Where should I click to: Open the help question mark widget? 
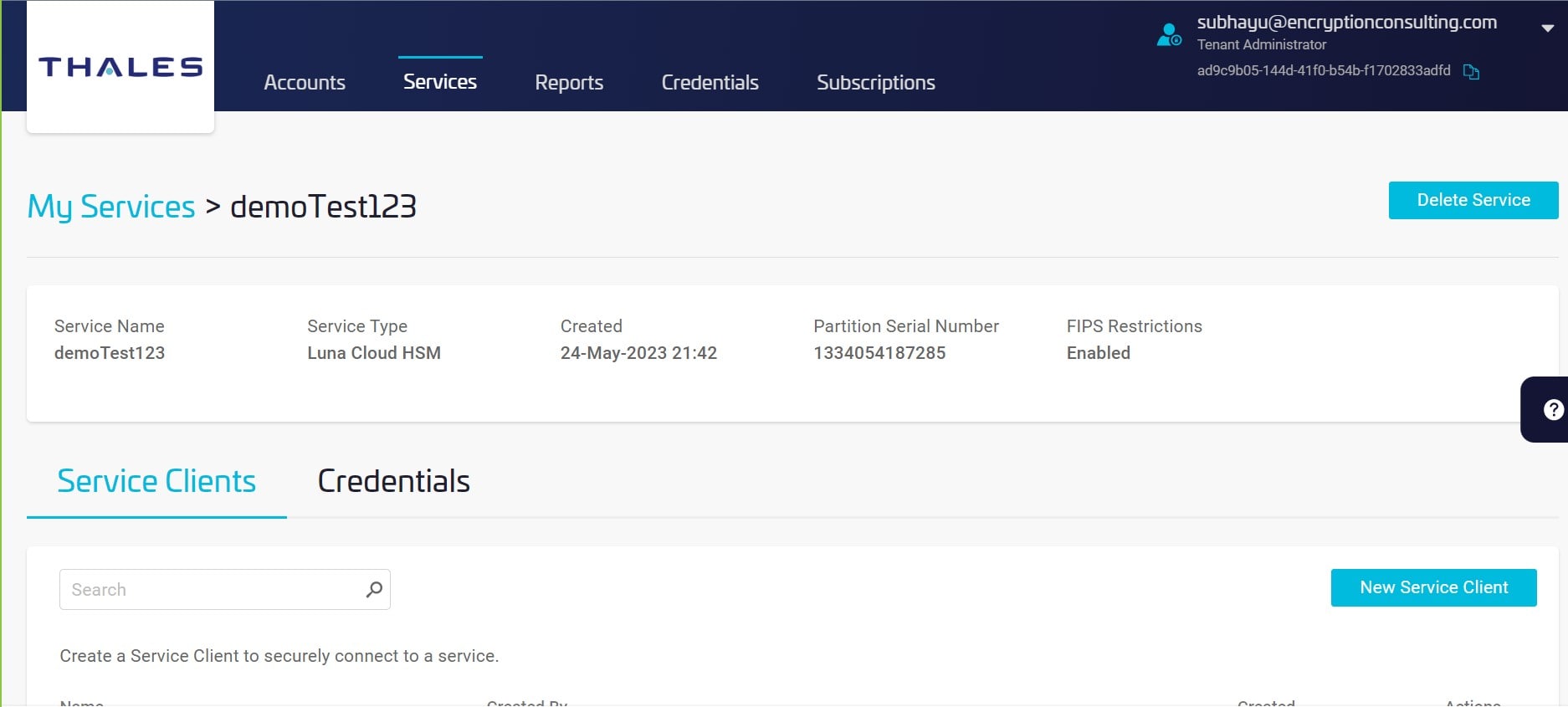pyautogui.click(x=1553, y=409)
